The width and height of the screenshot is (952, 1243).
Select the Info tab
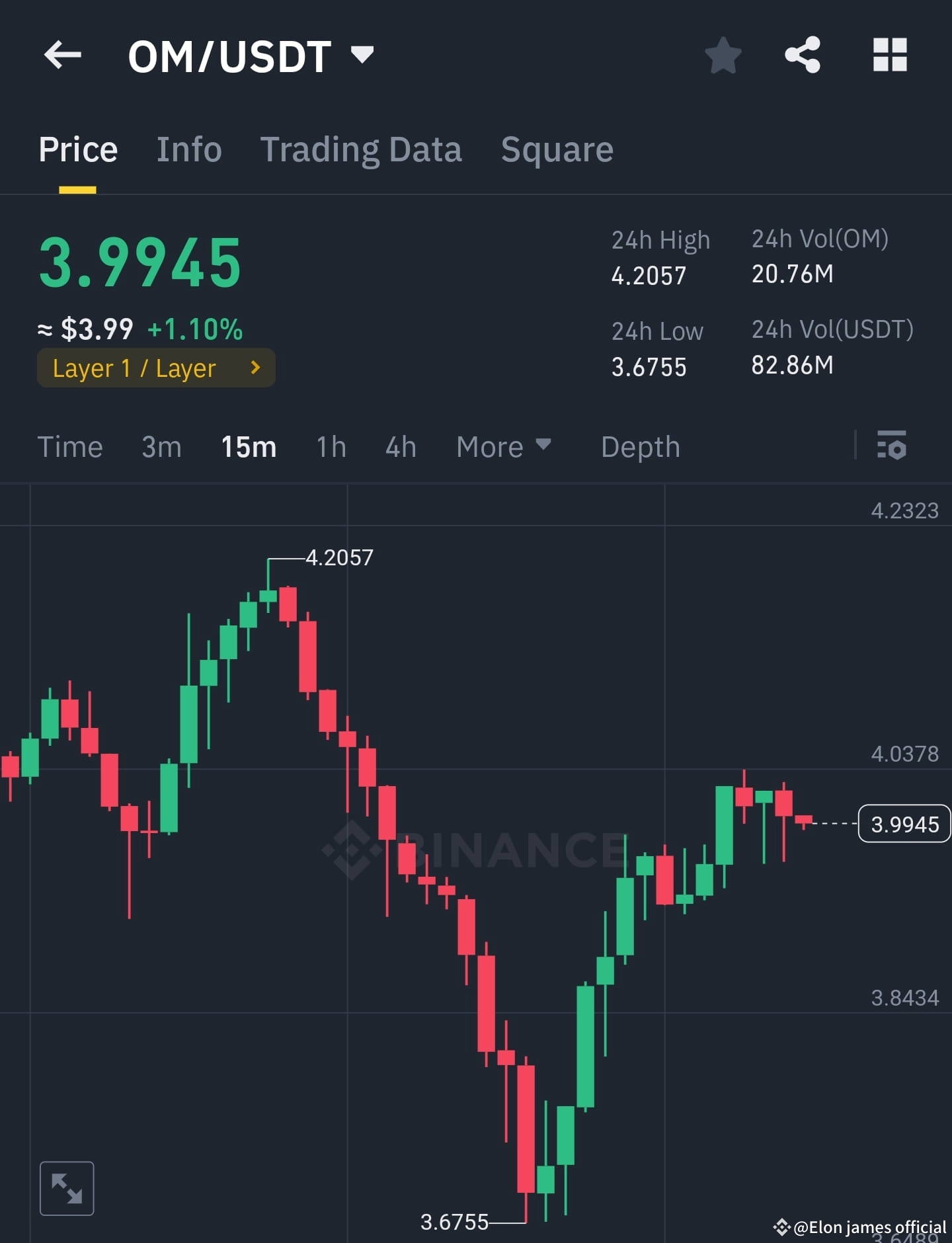point(189,149)
